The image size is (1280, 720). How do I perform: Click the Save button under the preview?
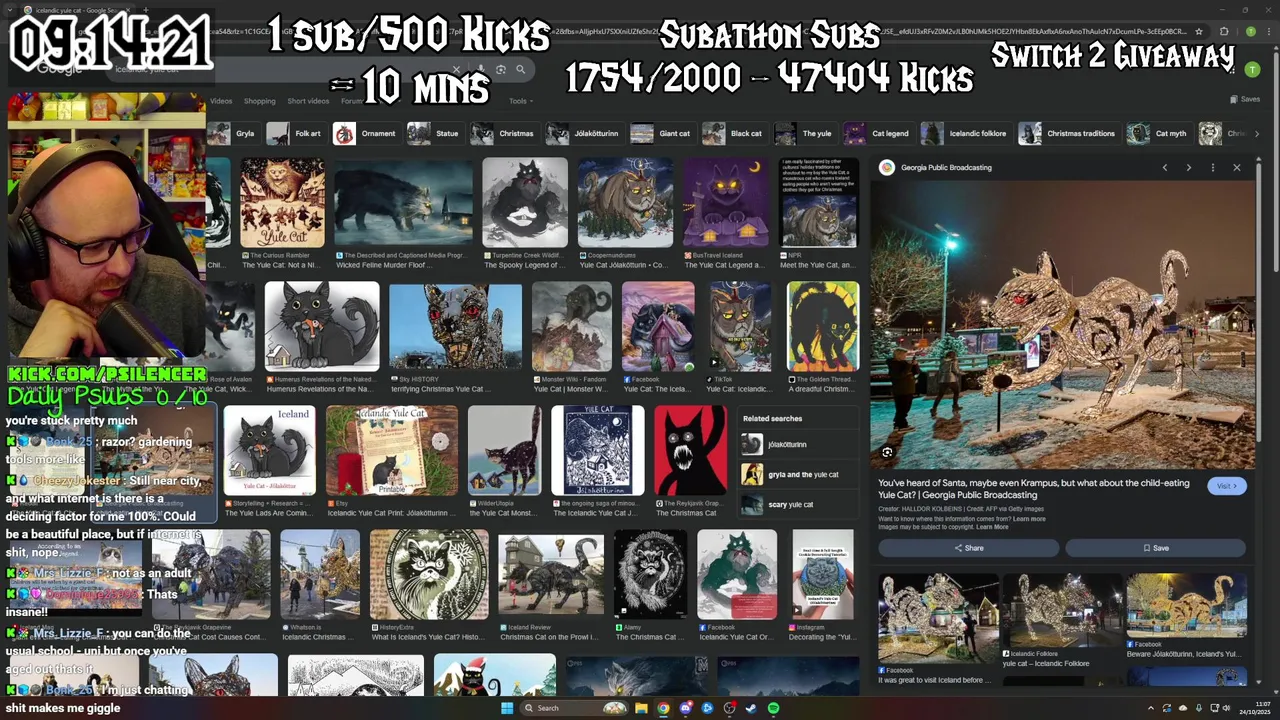[1155, 548]
